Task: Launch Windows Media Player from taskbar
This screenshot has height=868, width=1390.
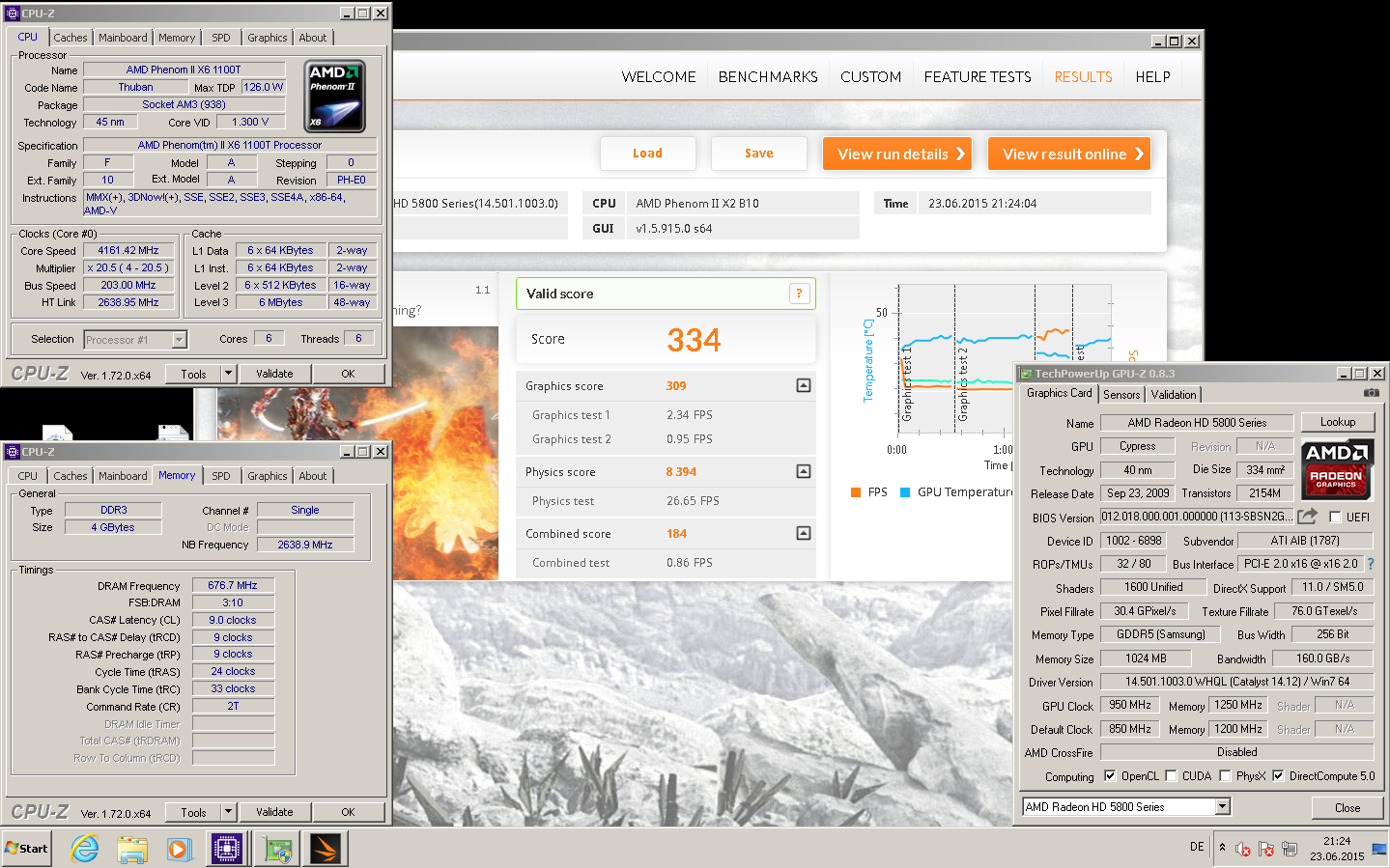Action: (179, 849)
